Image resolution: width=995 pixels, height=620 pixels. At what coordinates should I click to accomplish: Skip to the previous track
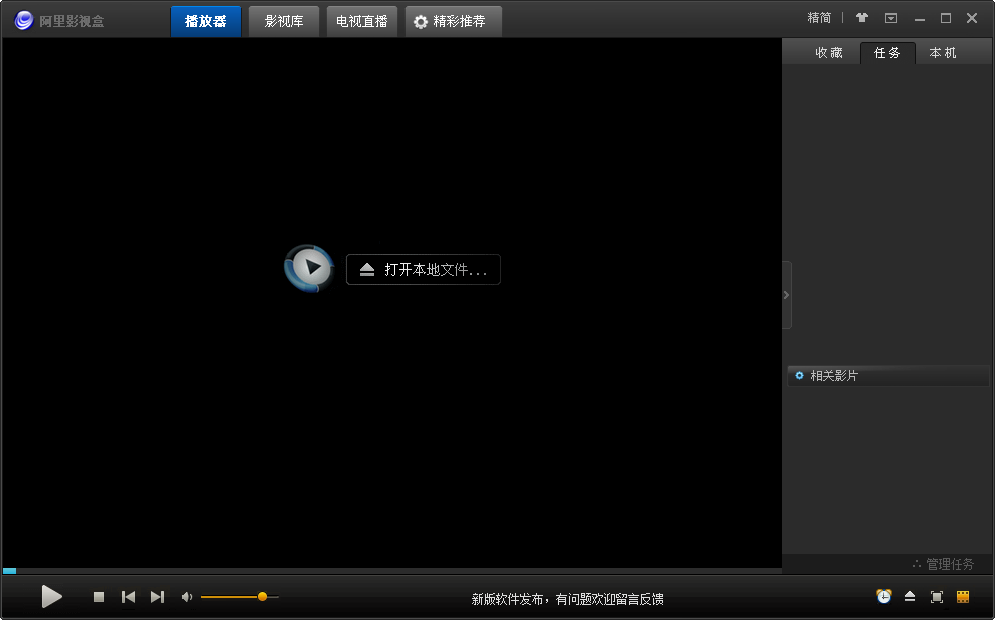[x=128, y=597]
